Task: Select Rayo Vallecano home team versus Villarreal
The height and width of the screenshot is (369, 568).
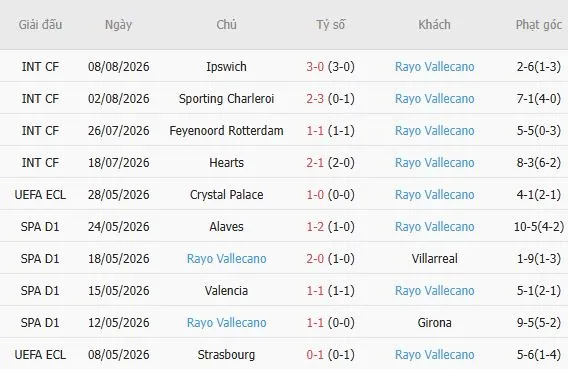Action: click(226, 259)
